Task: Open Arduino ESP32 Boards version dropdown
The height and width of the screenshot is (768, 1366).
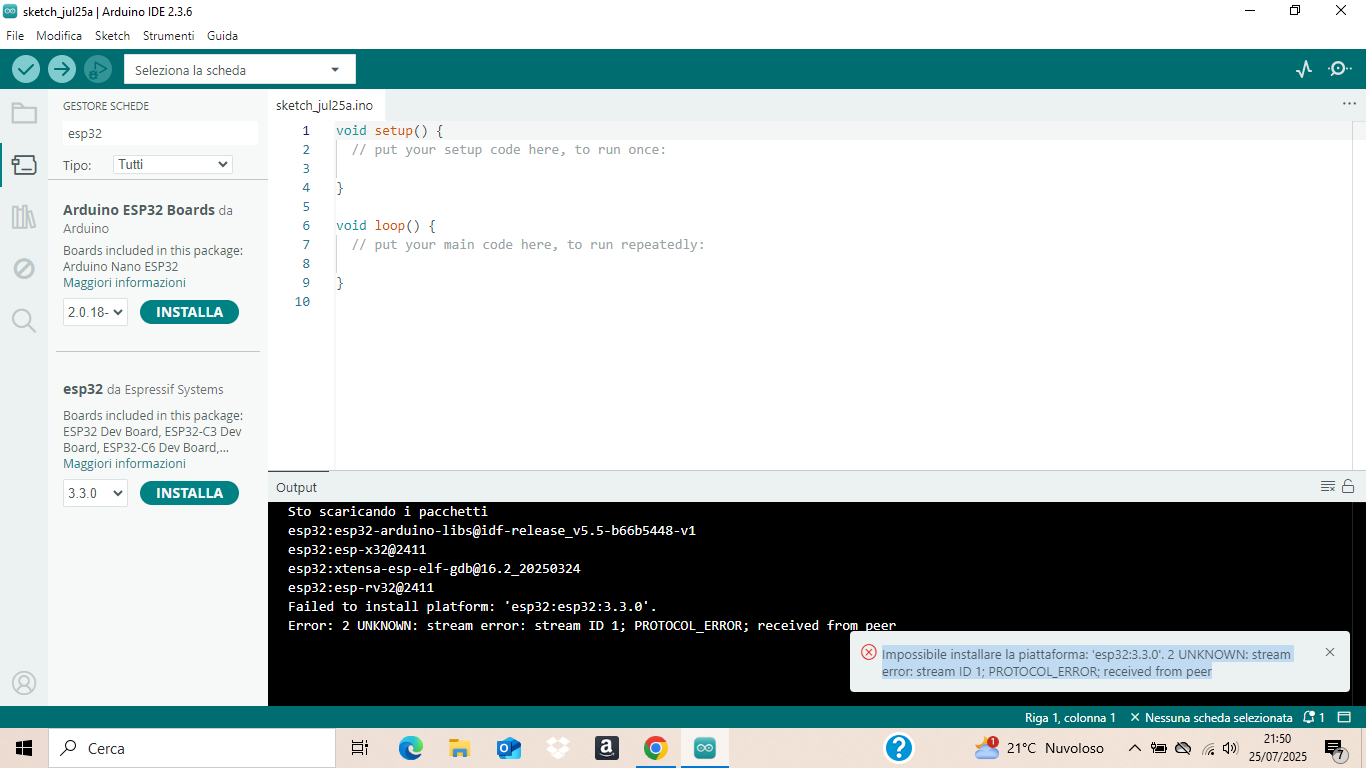Action: coord(95,312)
